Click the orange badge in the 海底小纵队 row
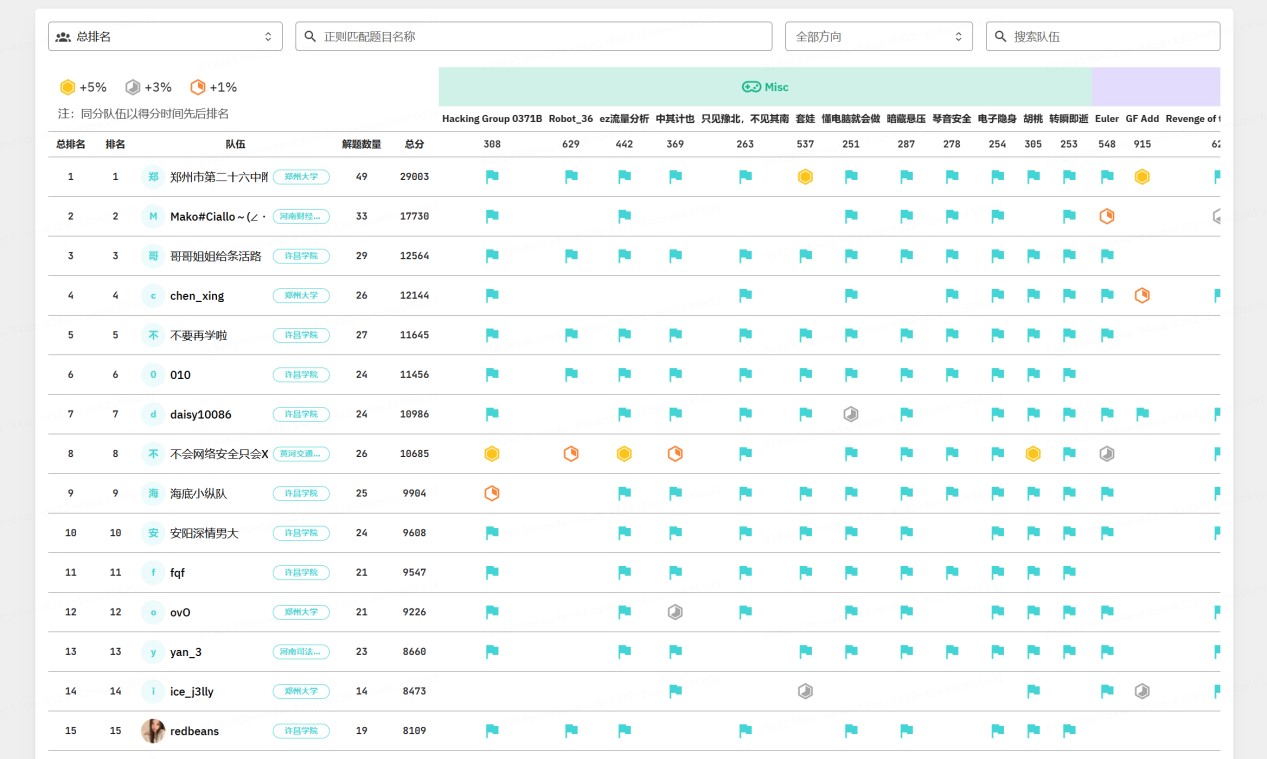The width and height of the screenshot is (1267, 759). point(492,493)
